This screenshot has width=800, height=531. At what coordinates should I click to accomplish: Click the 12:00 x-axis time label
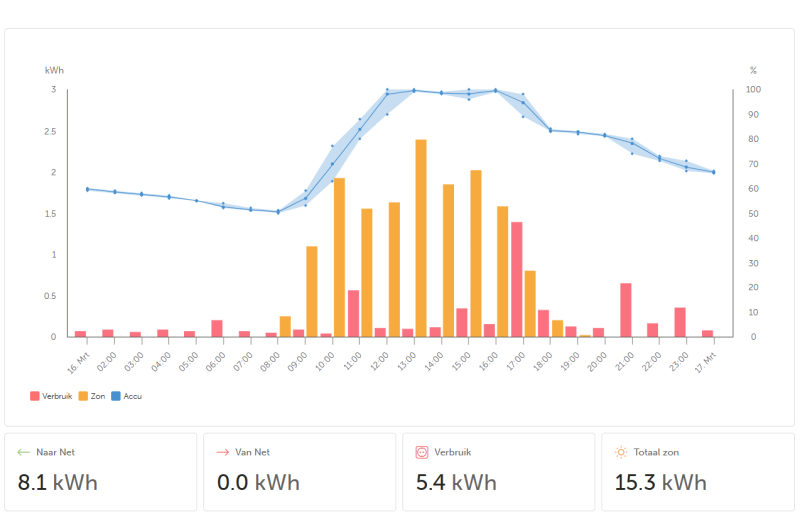click(379, 362)
